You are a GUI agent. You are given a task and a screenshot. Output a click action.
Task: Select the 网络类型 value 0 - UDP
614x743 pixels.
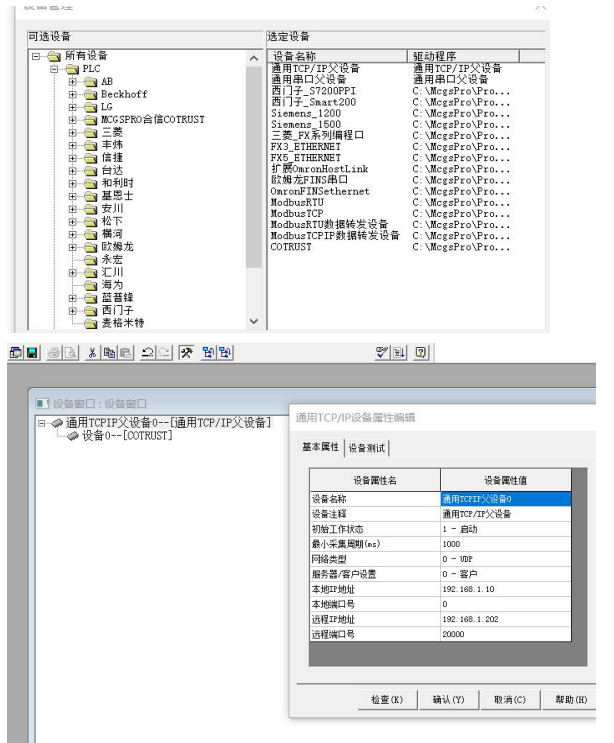tap(506, 559)
